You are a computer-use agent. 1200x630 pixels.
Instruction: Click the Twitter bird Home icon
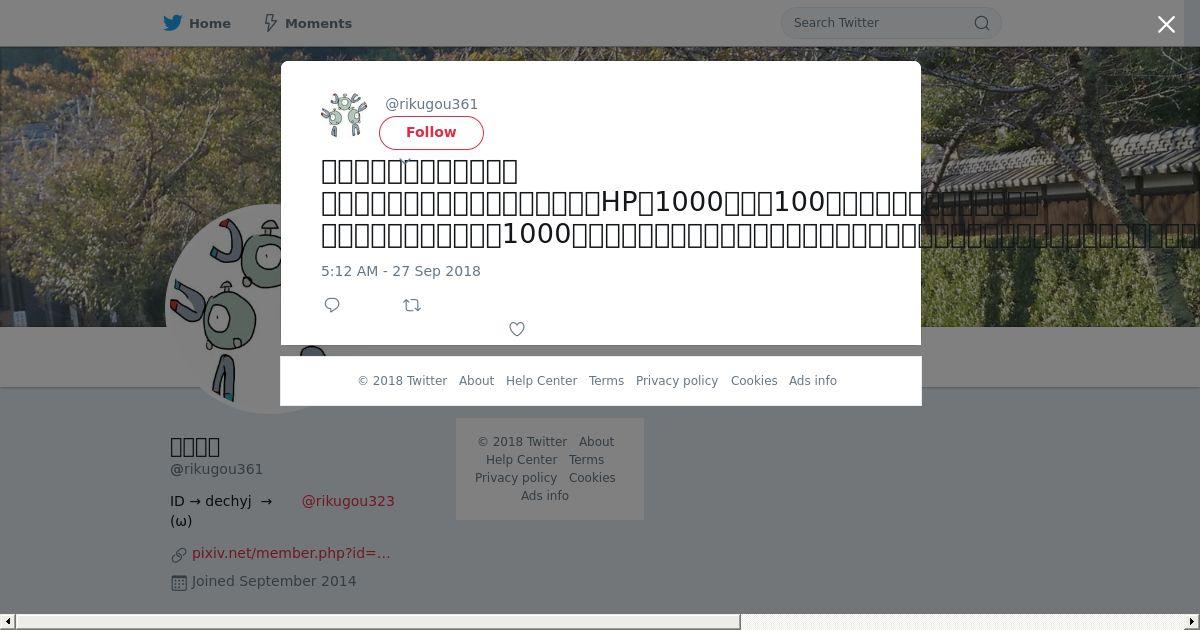point(173,23)
